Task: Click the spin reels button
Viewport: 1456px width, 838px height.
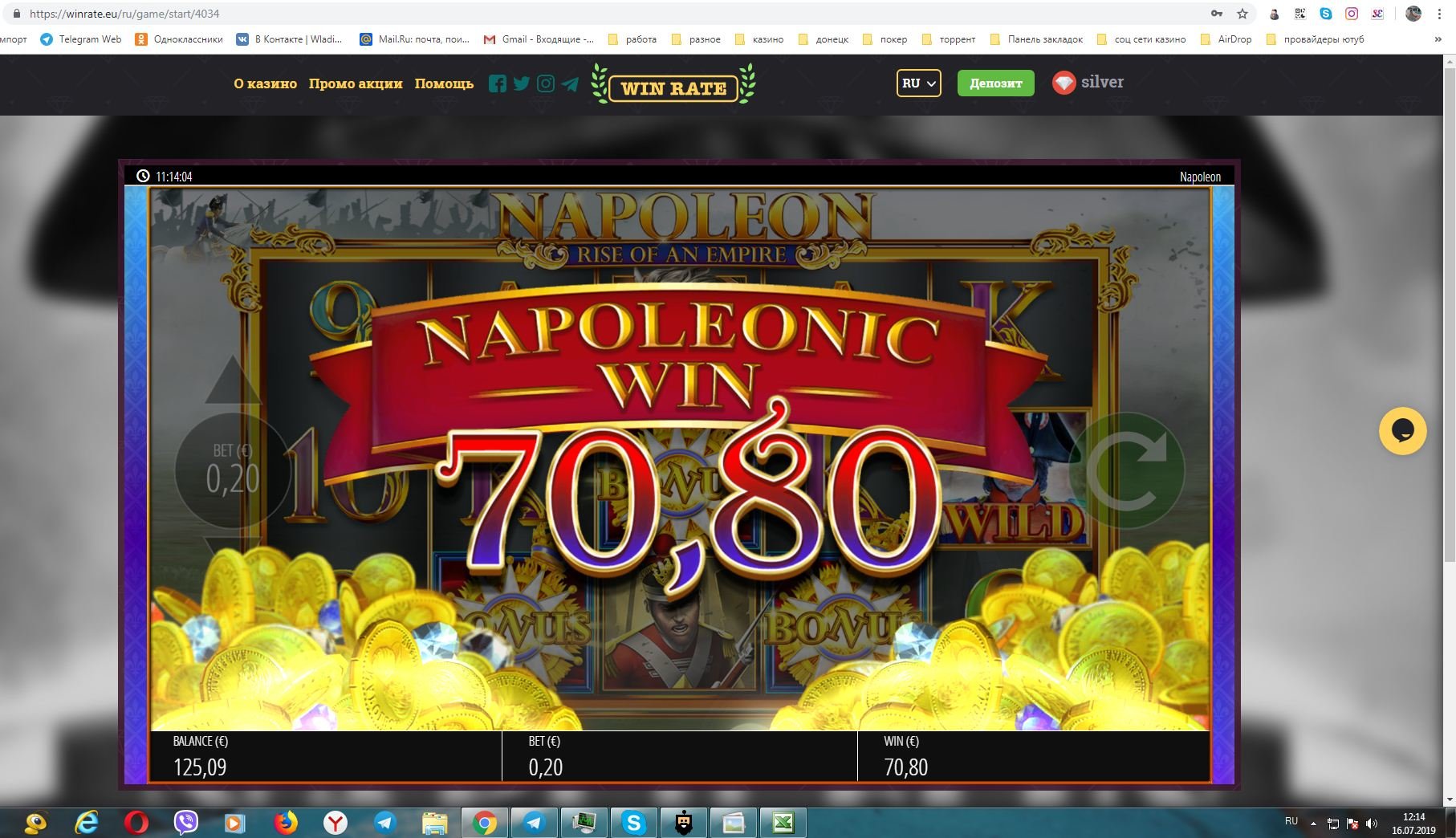Action: pyautogui.click(x=1127, y=471)
